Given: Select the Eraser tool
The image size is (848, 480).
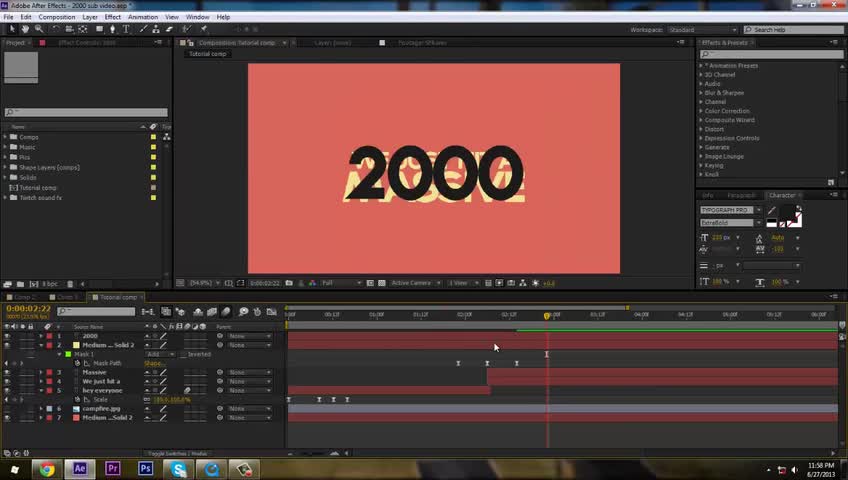Looking at the screenshot, I should click(x=169, y=29).
